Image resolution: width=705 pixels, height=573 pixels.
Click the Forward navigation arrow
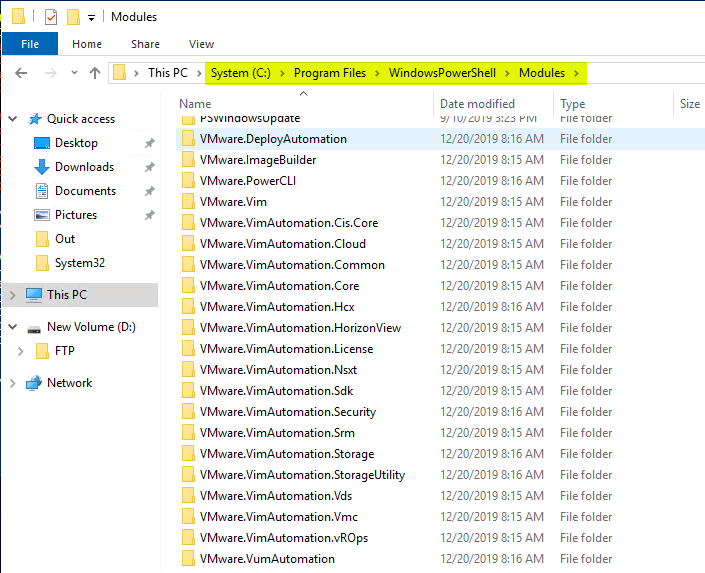(51, 73)
